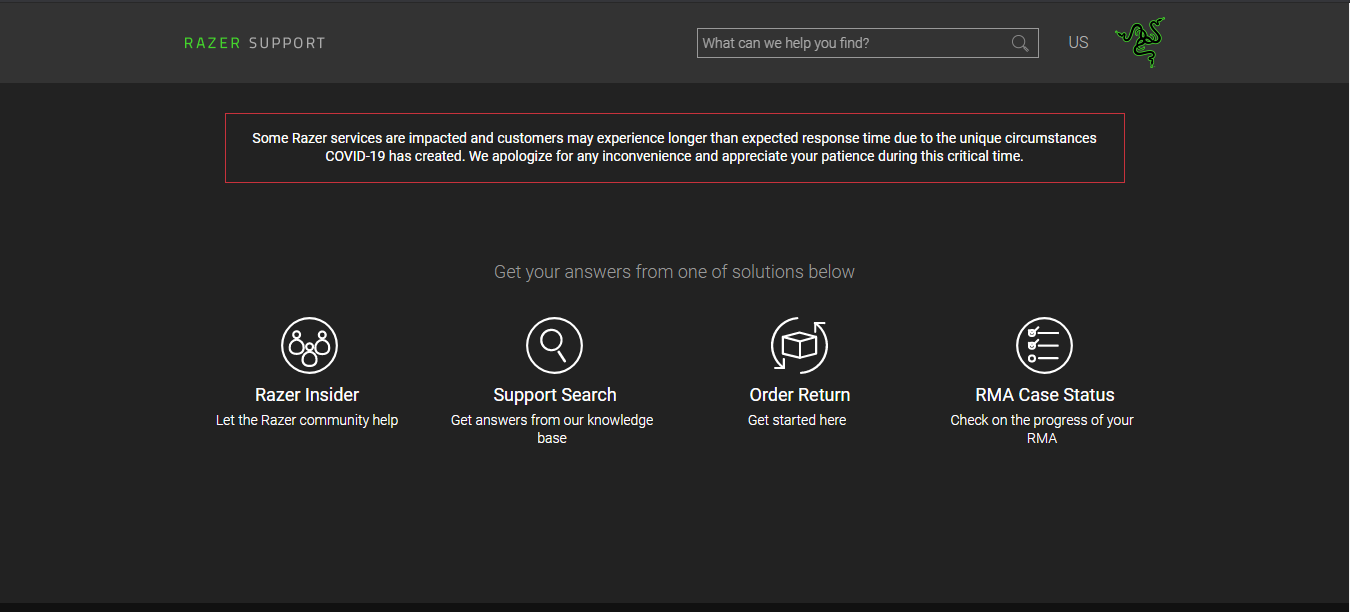Focus the 'What can we help you find?' field
The image size is (1350, 612).
coord(867,43)
